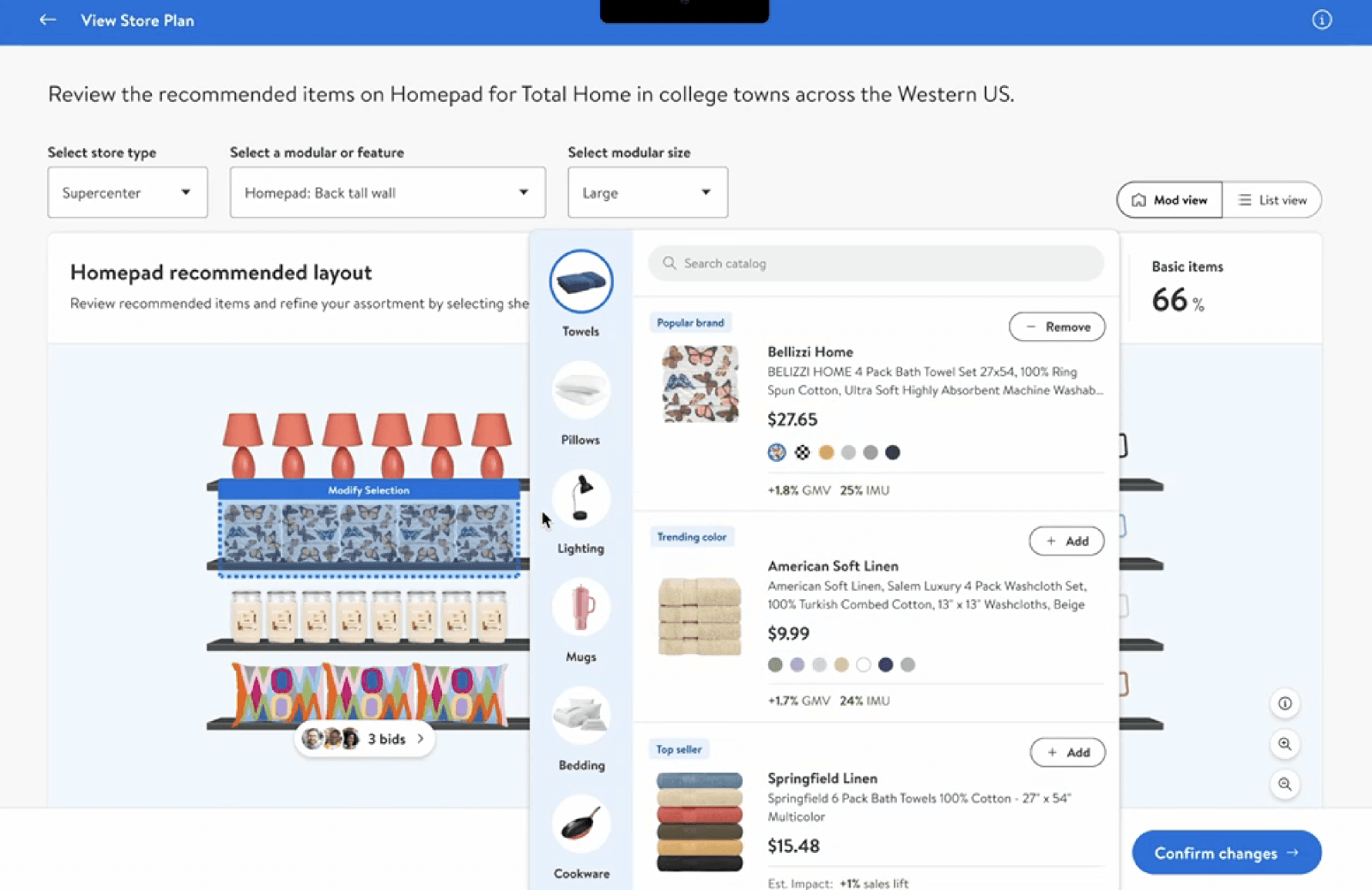Select the red lamps on top shelf
Screen dimensions: 1372x890
[367, 445]
